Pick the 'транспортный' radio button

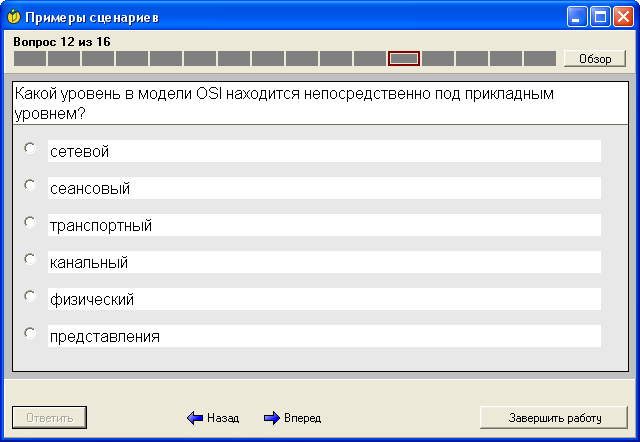pyautogui.click(x=30, y=222)
